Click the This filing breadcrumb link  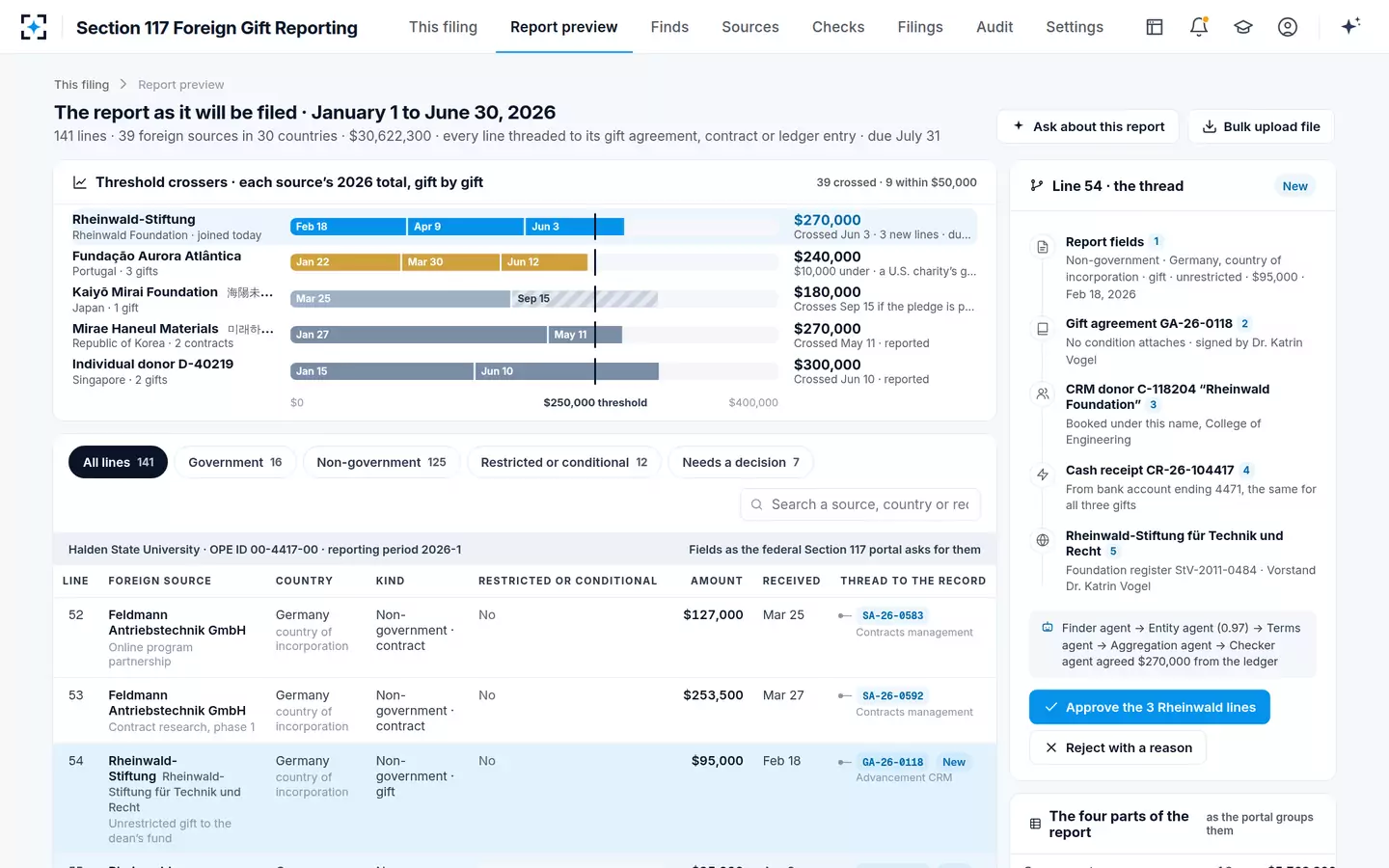coord(81,85)
